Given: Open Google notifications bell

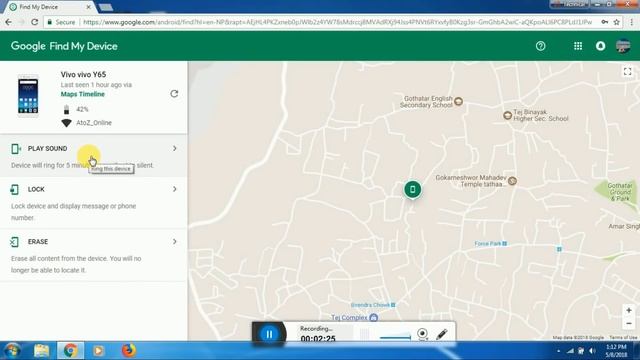Looking at the screenshot, I should [600, 46].
